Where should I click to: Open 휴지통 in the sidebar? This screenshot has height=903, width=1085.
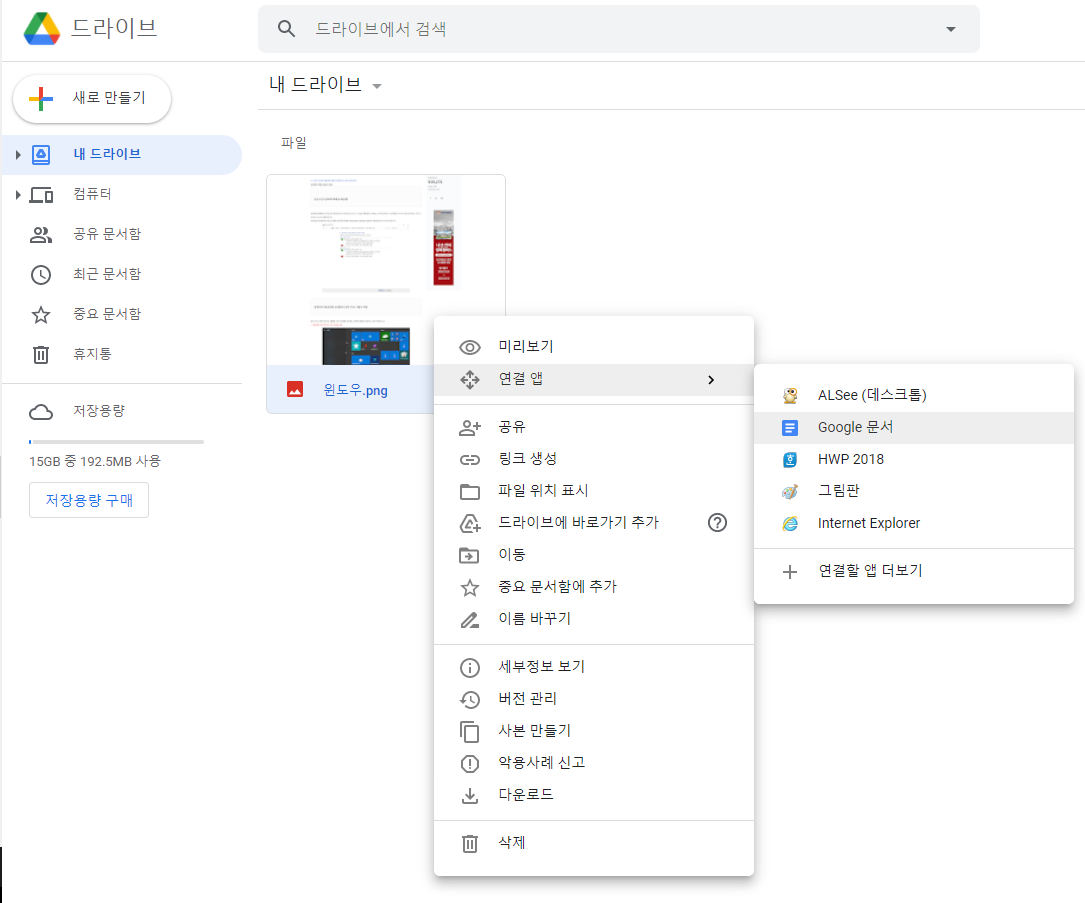tap(122, 355)
